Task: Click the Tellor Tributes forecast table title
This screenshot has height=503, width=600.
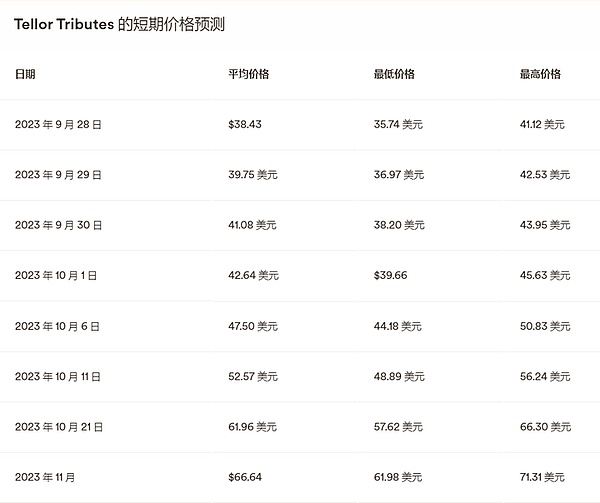Action: coord(119,24)
